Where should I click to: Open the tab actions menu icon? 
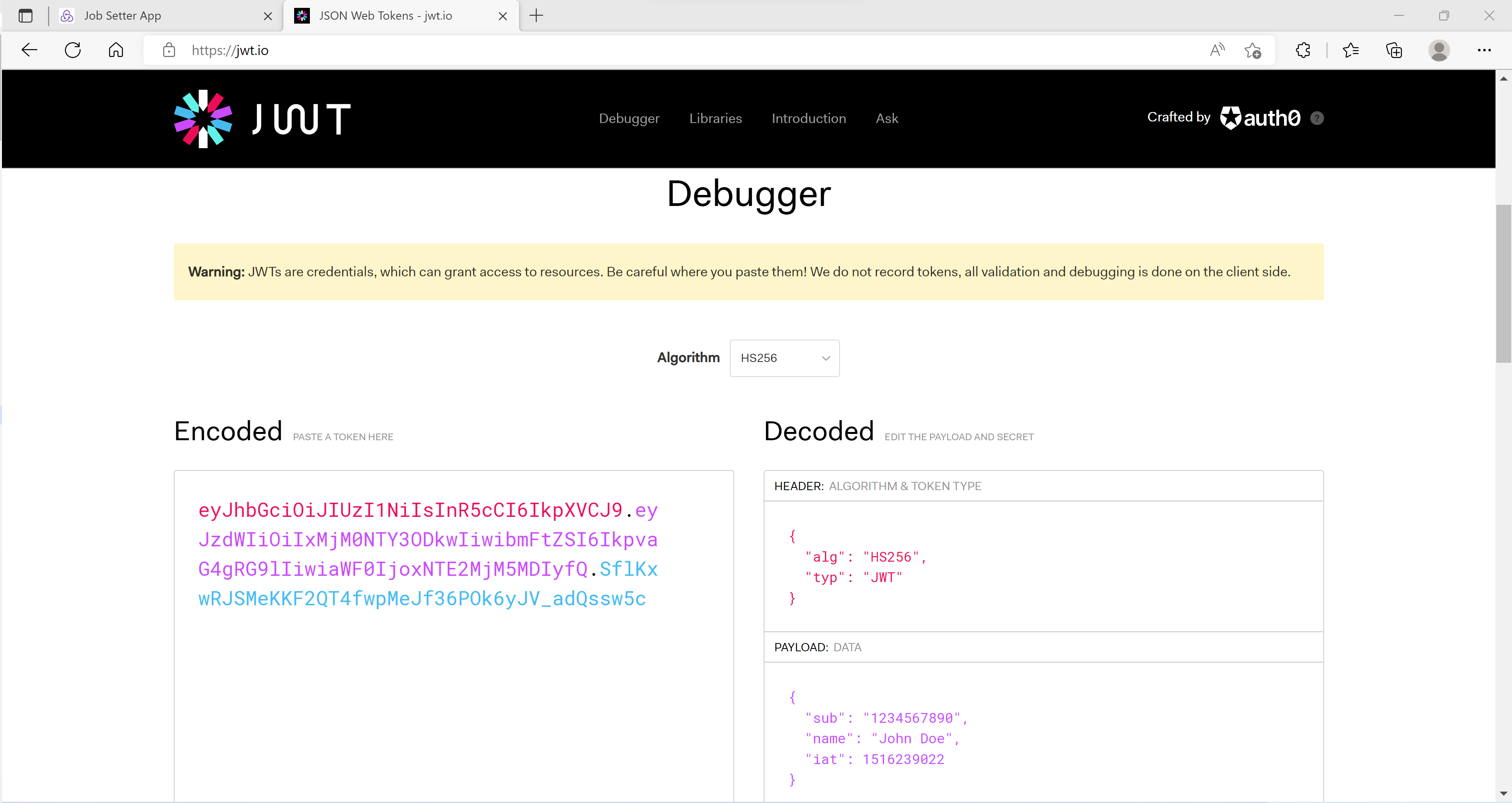[x=25, y=16]
